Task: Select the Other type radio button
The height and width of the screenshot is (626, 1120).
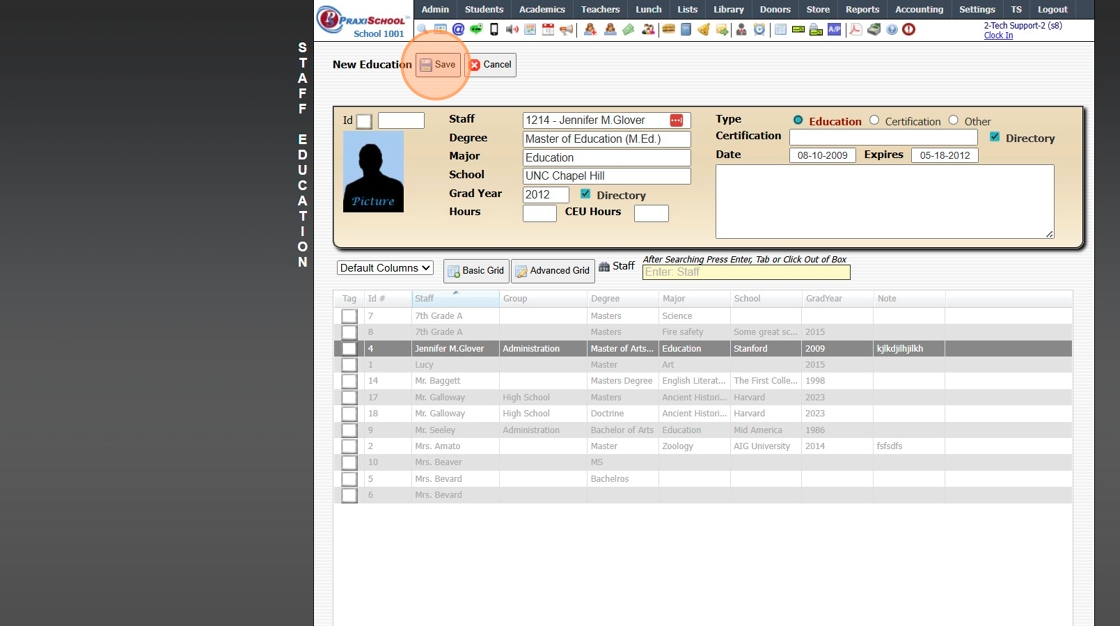Action: click(953, 121)
